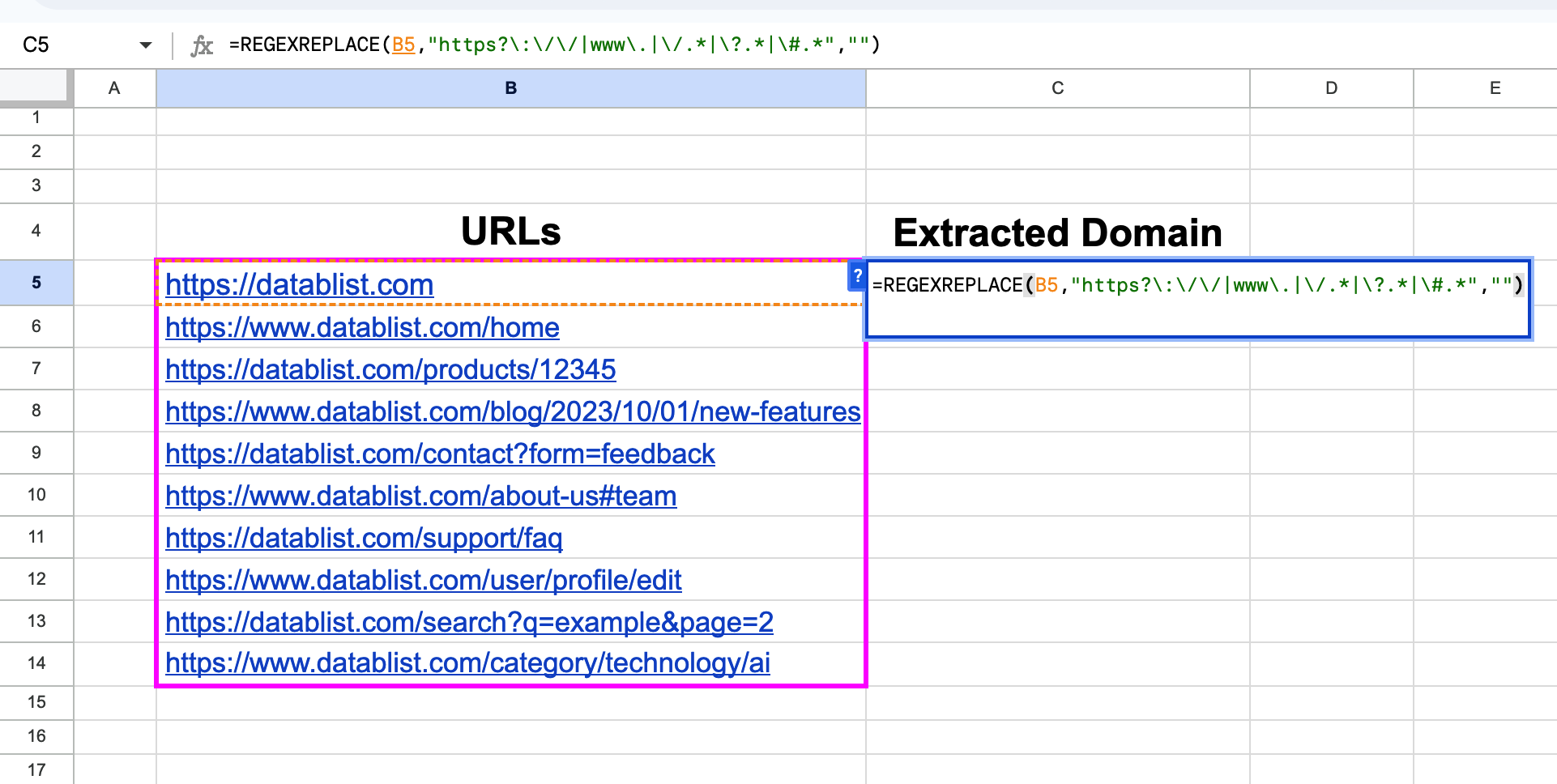The width and height of the screenshot is (1557, 784).
Task: Place cursor in the formula bar
Action: pos(648,45)
